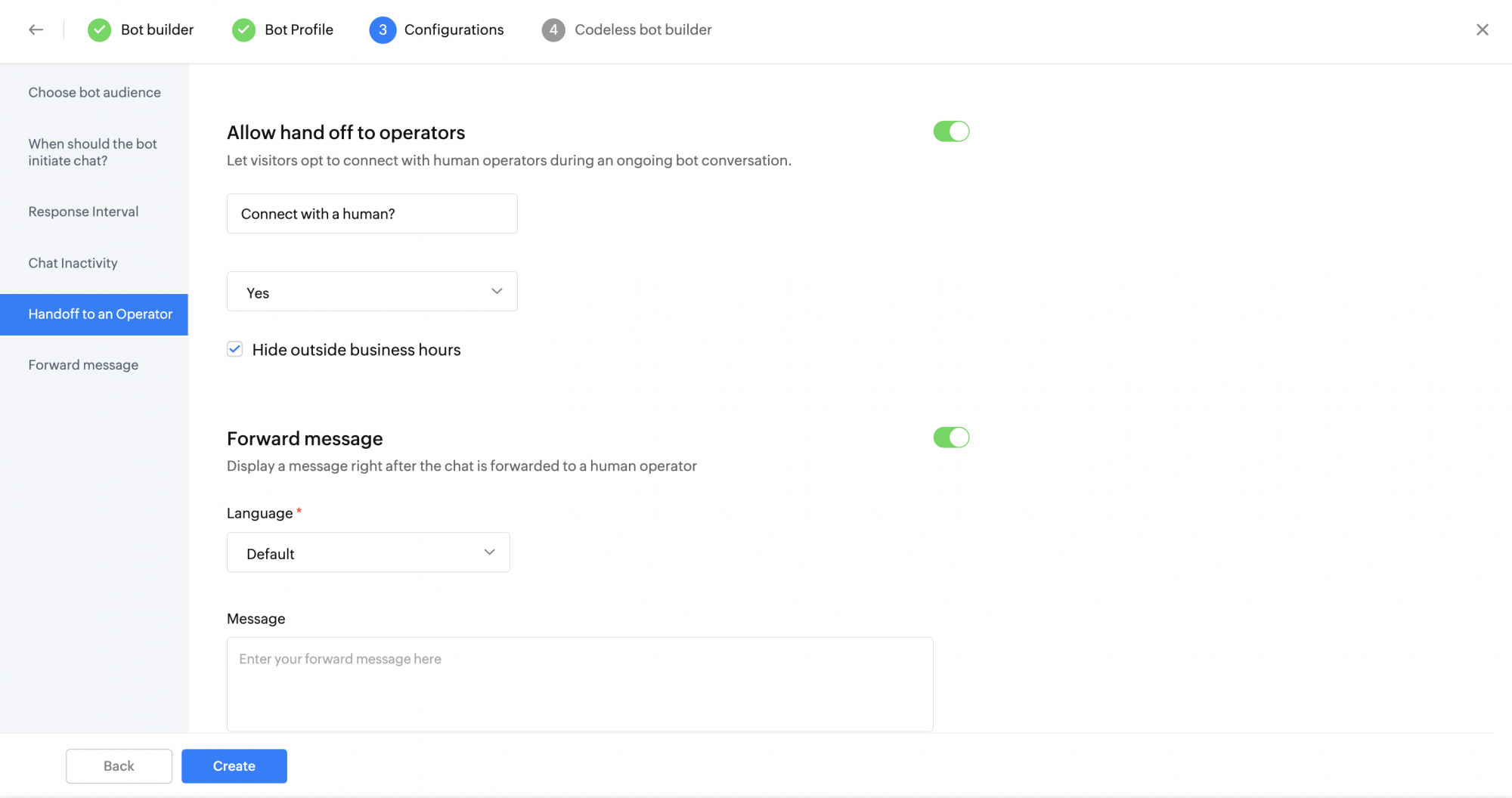Open When should the bot initiate chat
1512x798 pixels.
(92, 152)
